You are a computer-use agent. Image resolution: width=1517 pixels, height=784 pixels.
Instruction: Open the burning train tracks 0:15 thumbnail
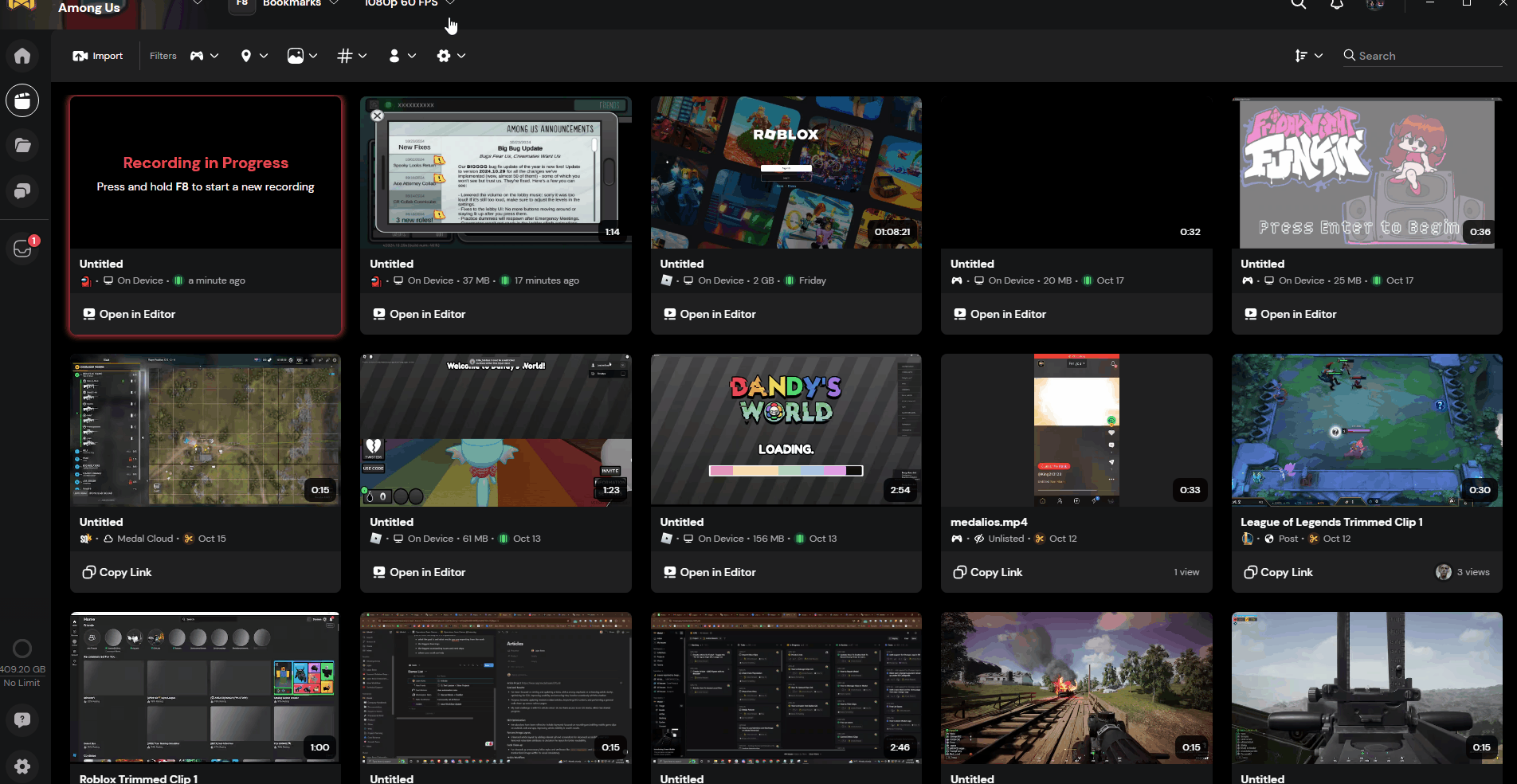coord(1076,688)
